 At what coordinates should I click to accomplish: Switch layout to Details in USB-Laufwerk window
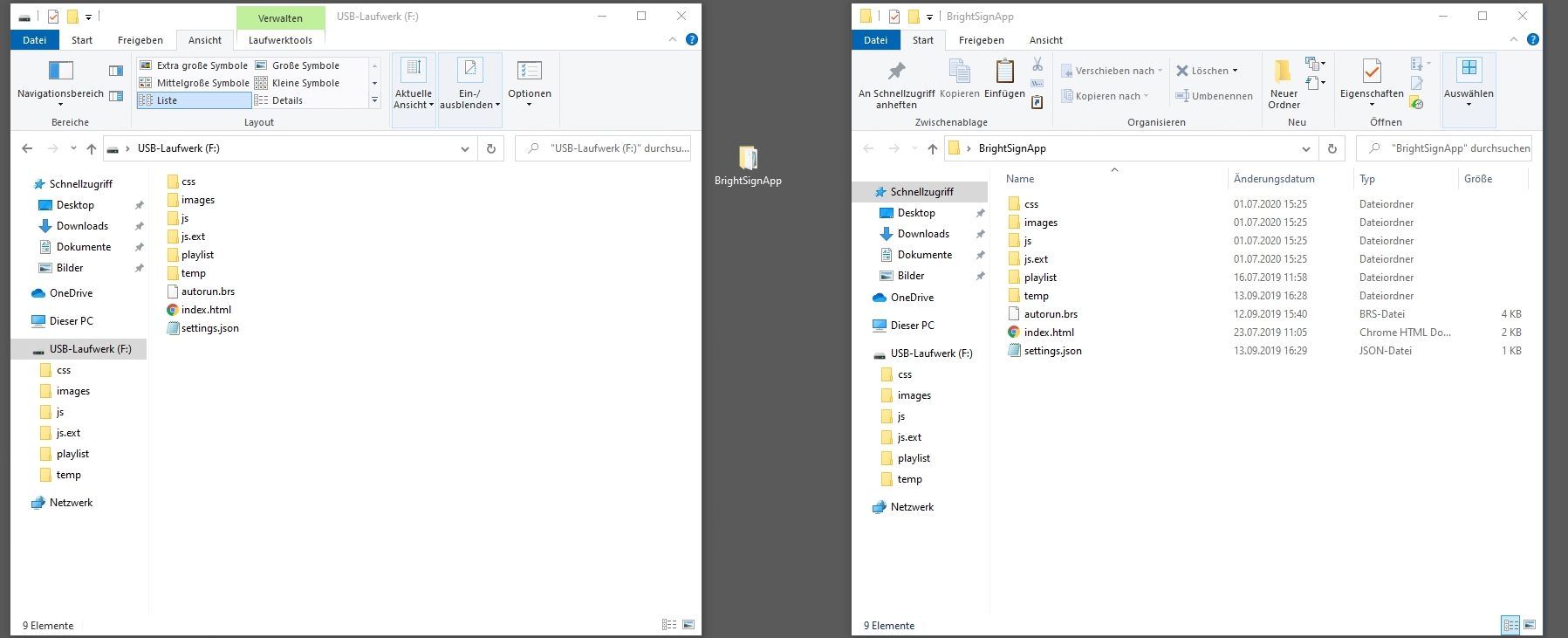point(286,100)
